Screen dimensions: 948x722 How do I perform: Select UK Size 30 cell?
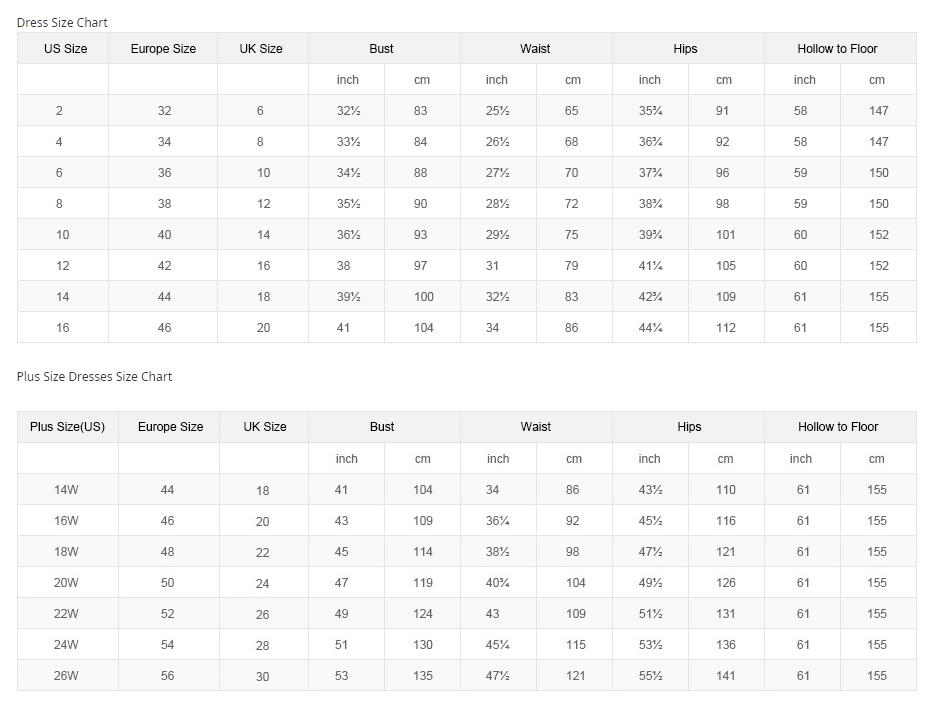point(262,677)
